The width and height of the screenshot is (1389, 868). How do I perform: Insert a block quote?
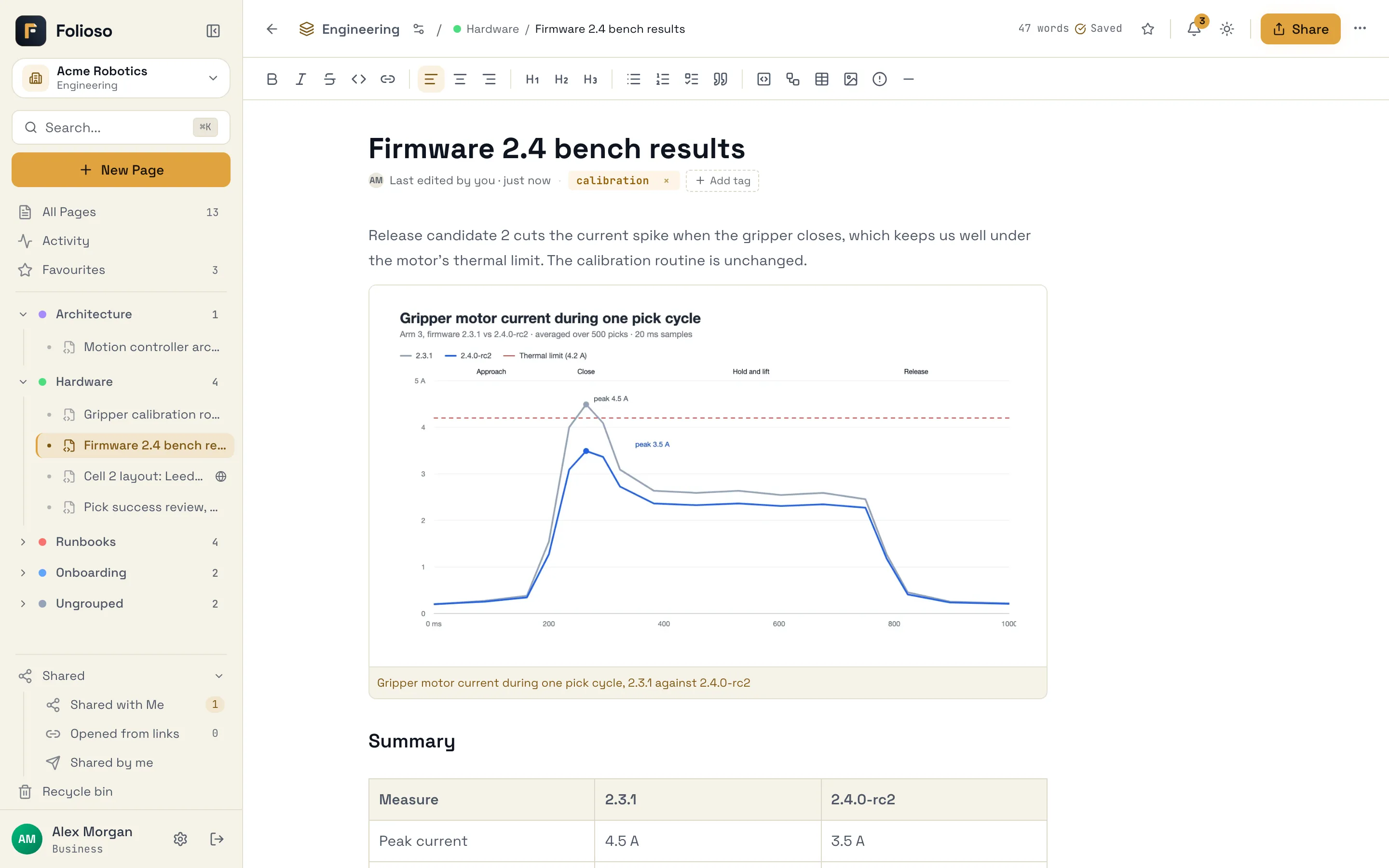721,79
